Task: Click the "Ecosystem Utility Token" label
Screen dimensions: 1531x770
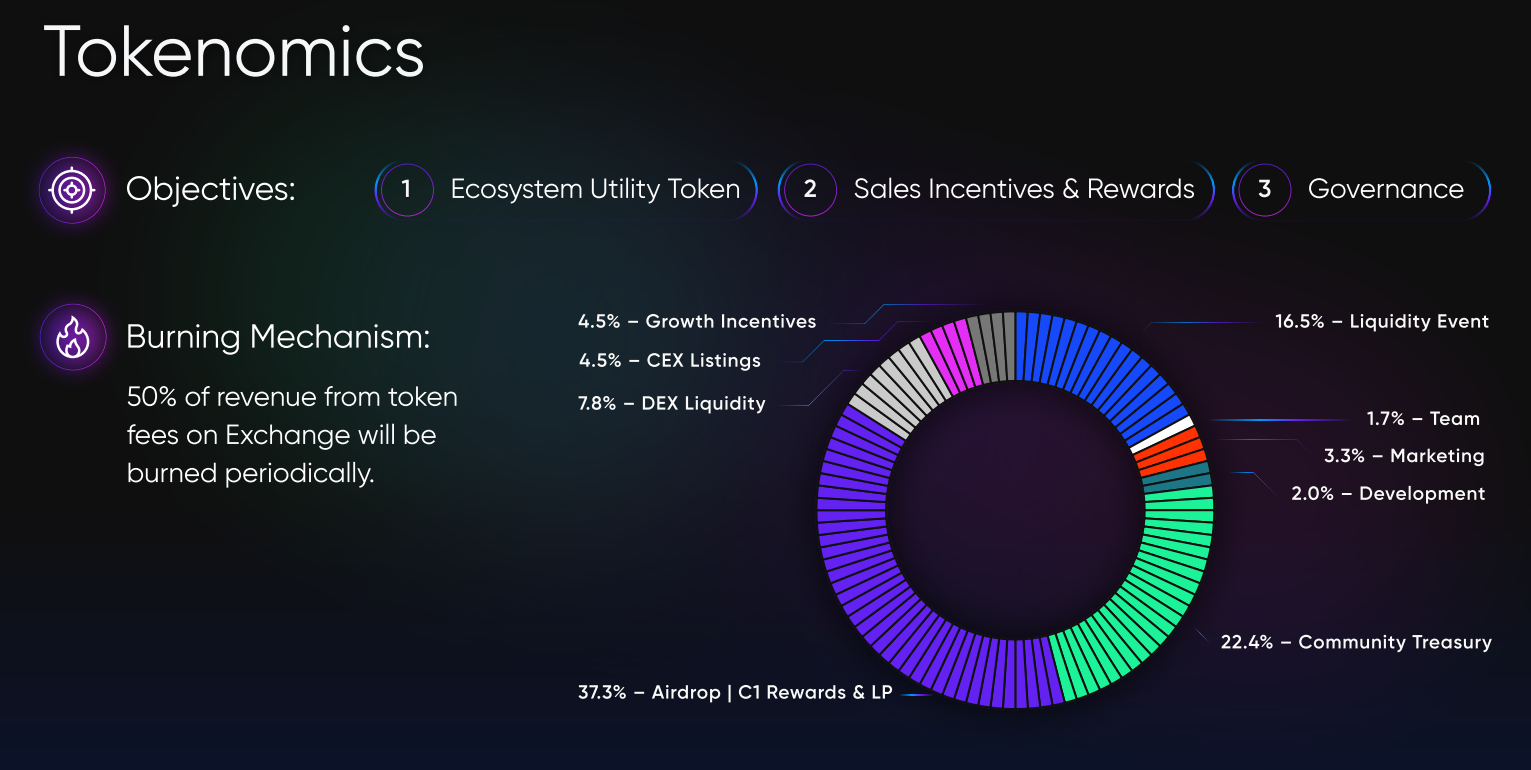Action: 596,189
